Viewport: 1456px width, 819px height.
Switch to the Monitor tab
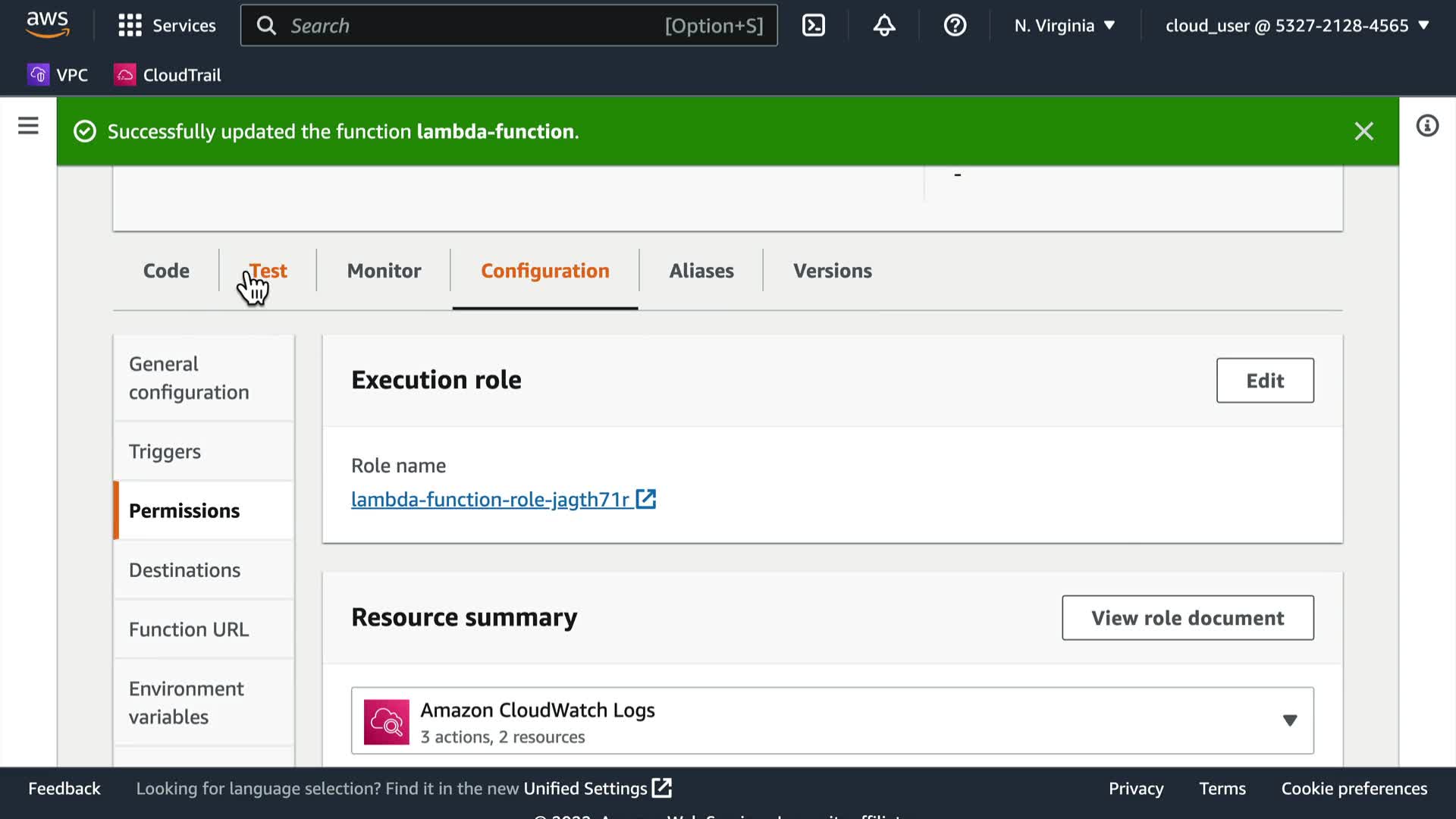[x=384, y=271]
